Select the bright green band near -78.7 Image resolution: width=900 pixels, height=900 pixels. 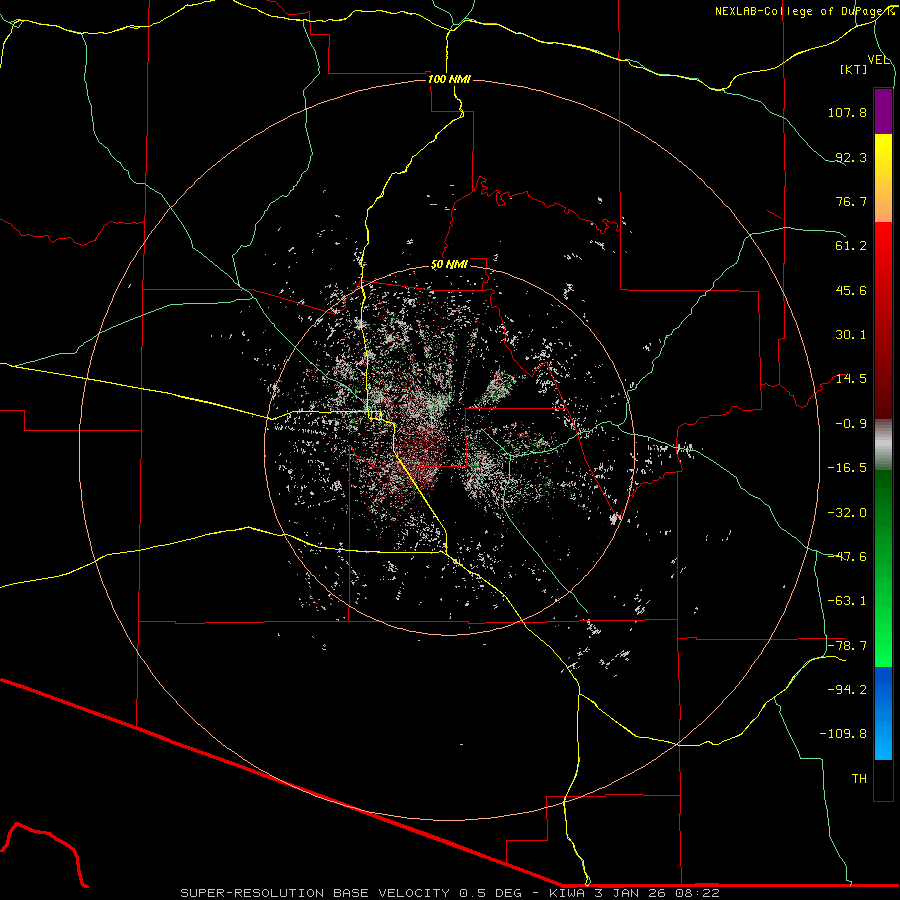(883, 655)
